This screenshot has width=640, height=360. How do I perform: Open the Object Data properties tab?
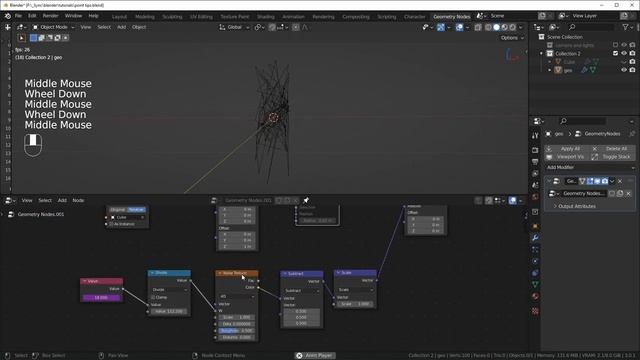[535, 284]
